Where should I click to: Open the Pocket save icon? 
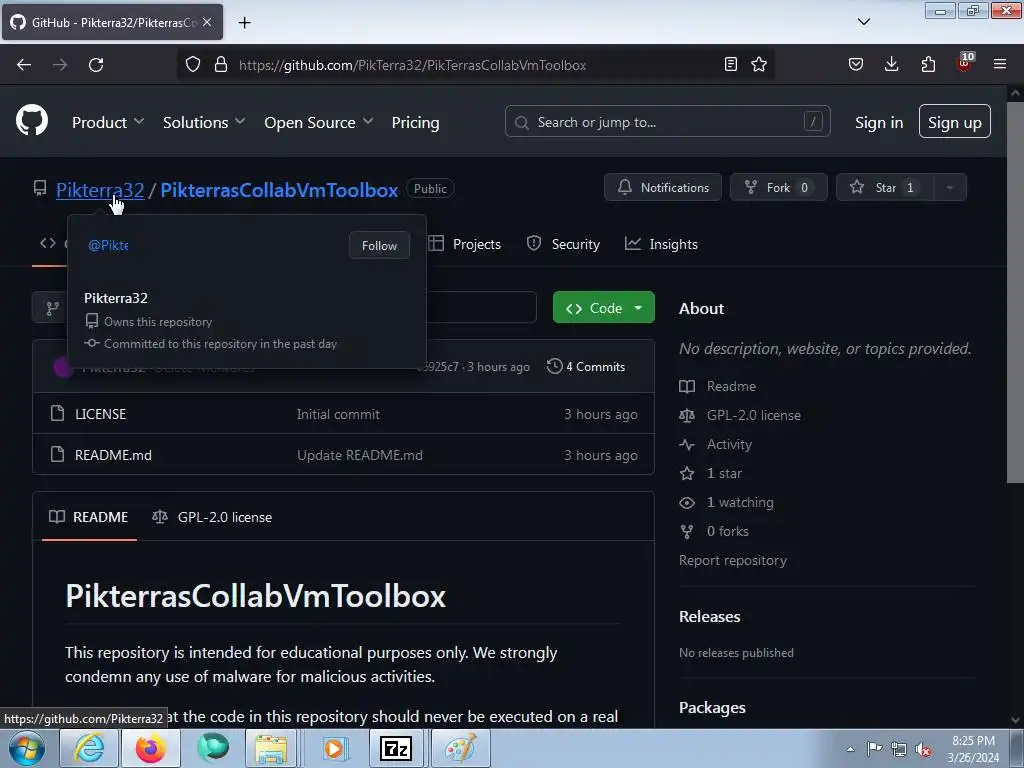click(x=856, y=64)
